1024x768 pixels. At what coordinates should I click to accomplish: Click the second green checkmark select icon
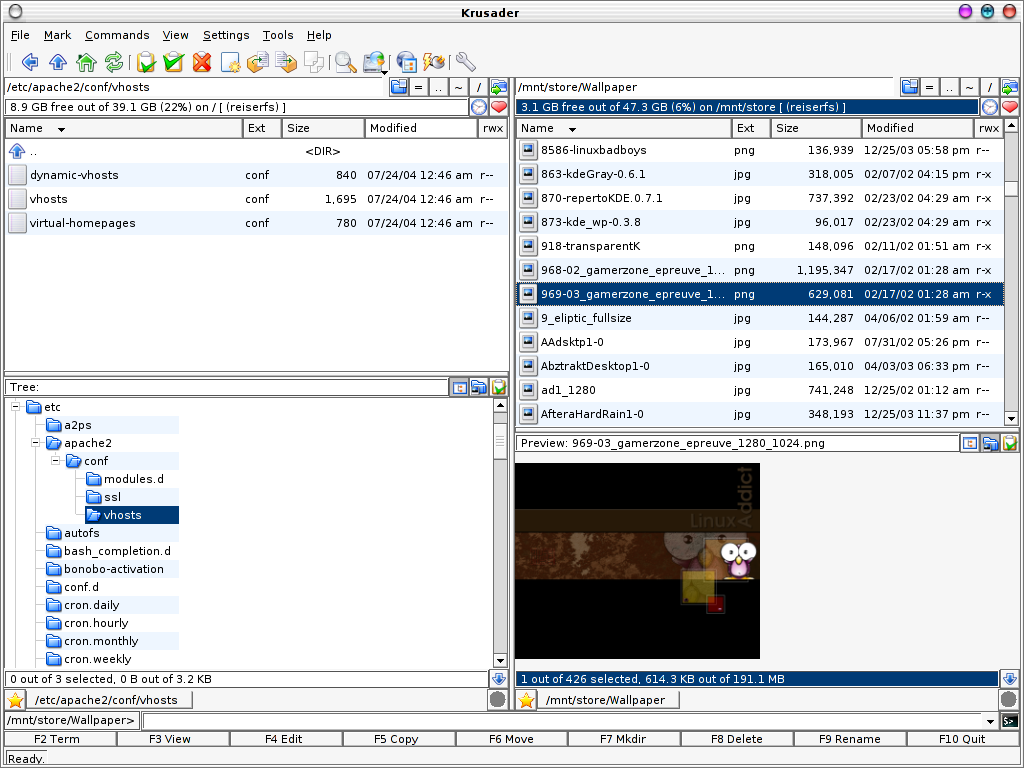tap(174, 62)
